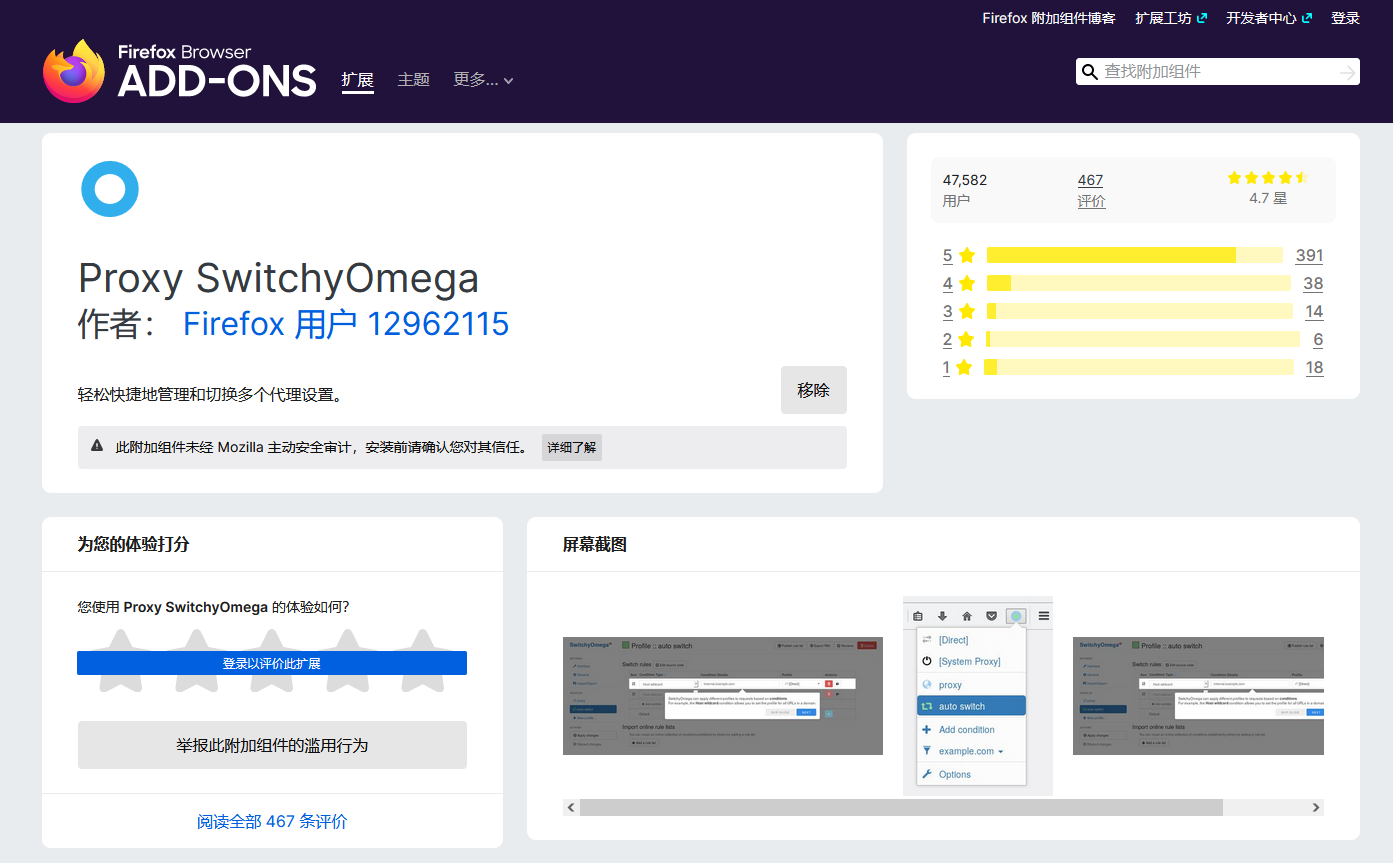Rate one star in experience rating

[121, 660]
